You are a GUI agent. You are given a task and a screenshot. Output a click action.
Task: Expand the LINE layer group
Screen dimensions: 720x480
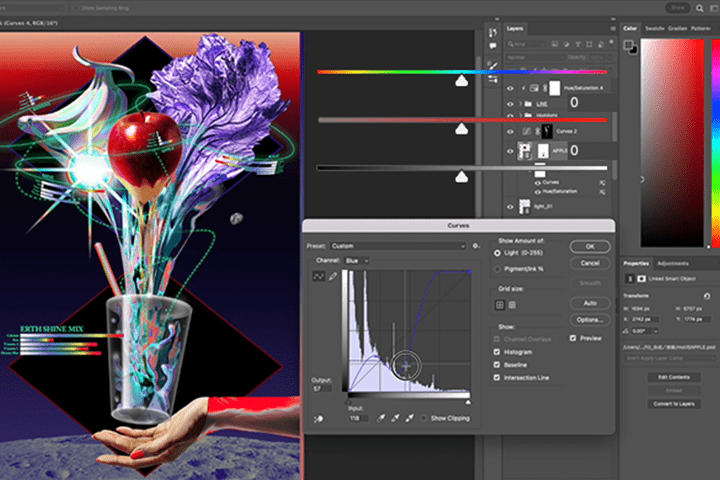point(521,104)
